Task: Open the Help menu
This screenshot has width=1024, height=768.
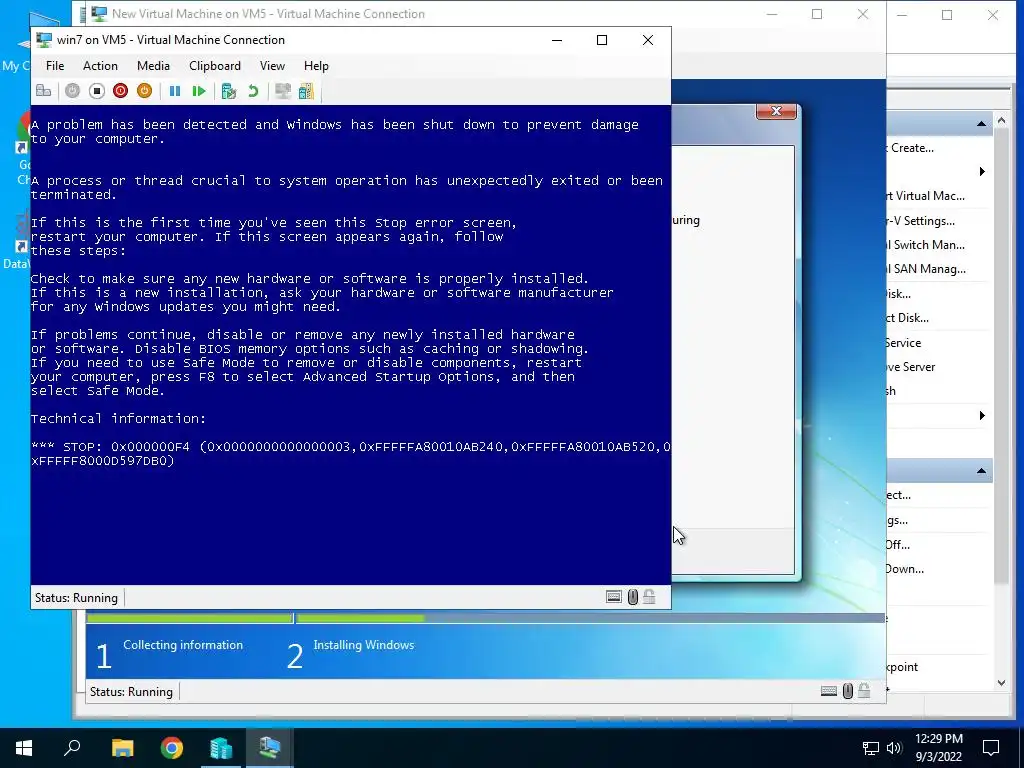Action: point(316,66)
